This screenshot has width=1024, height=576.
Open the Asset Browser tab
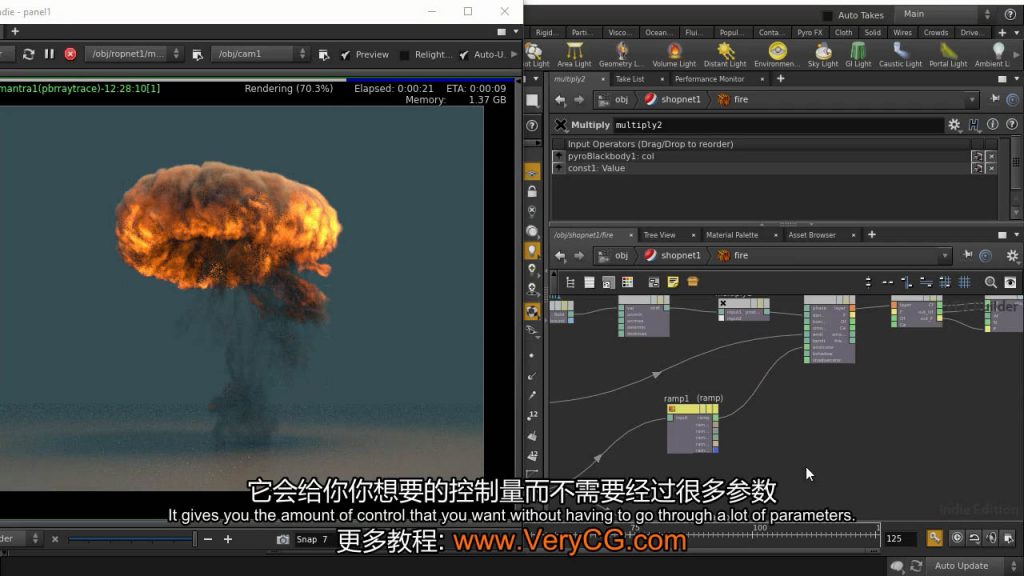click(x=812, y=235)
